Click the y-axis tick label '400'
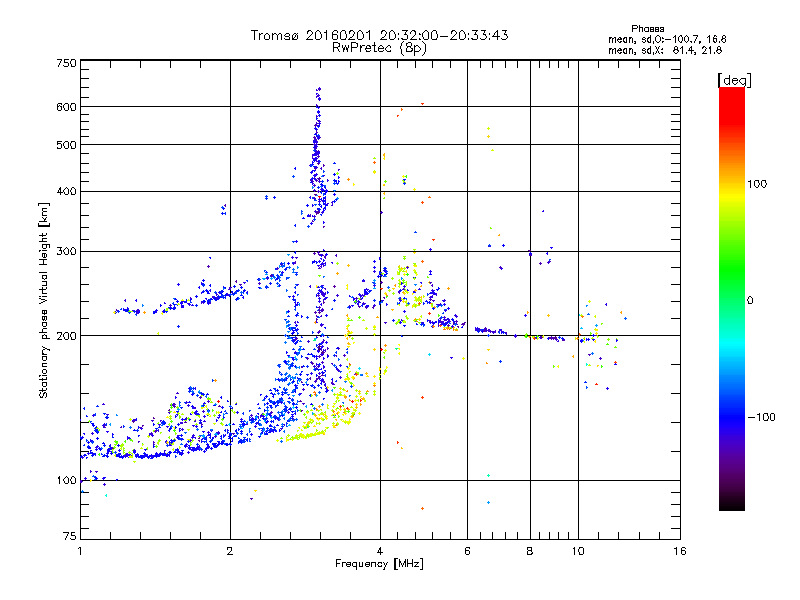This screenshot has width=800, height=600. click(66, 192)
